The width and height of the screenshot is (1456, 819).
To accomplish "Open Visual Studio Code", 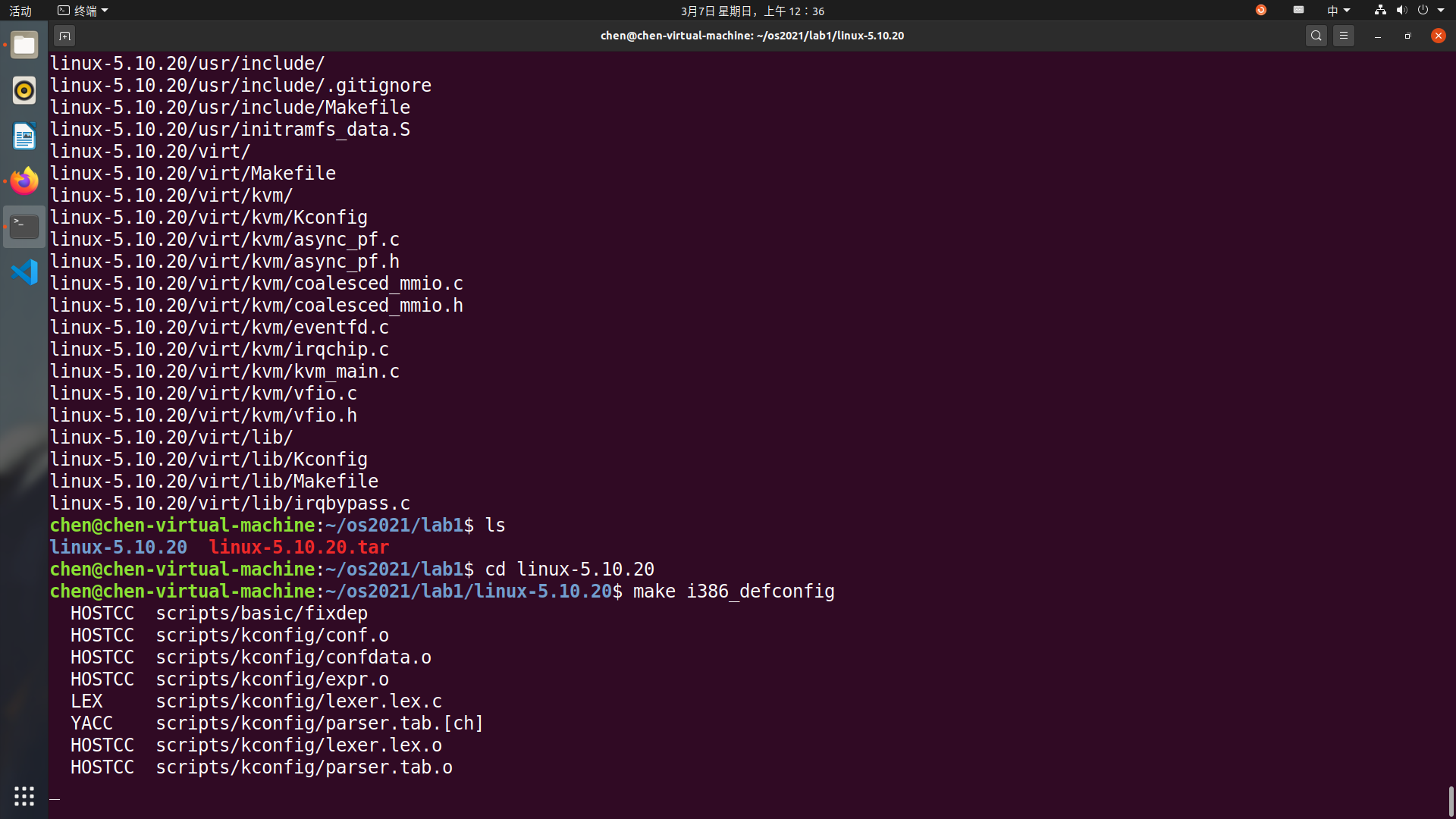I will coord(24,272).
